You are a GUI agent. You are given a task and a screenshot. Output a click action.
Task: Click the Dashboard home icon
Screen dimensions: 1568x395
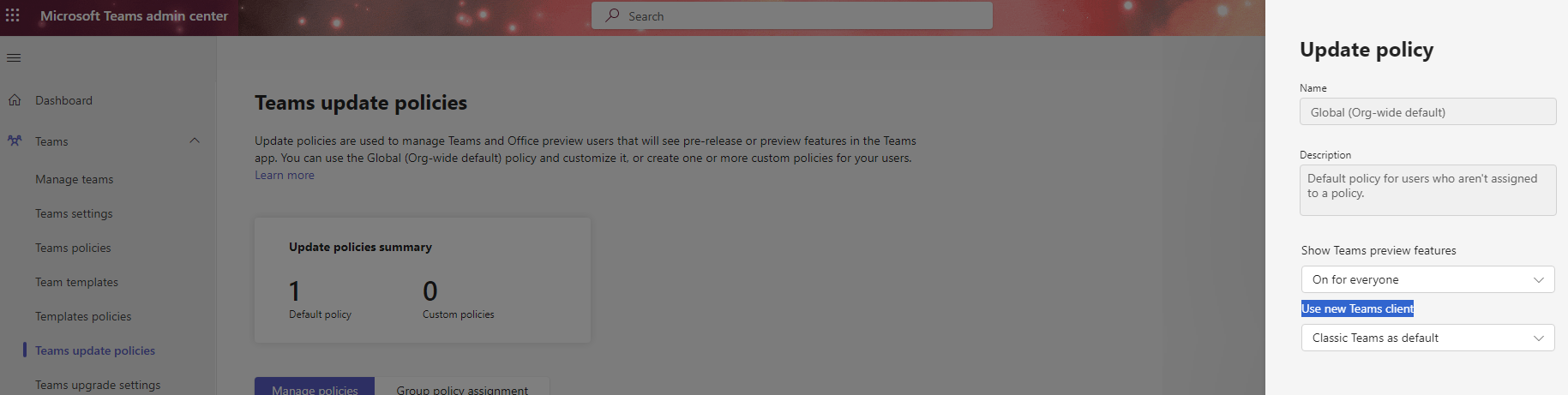point(15,100)
